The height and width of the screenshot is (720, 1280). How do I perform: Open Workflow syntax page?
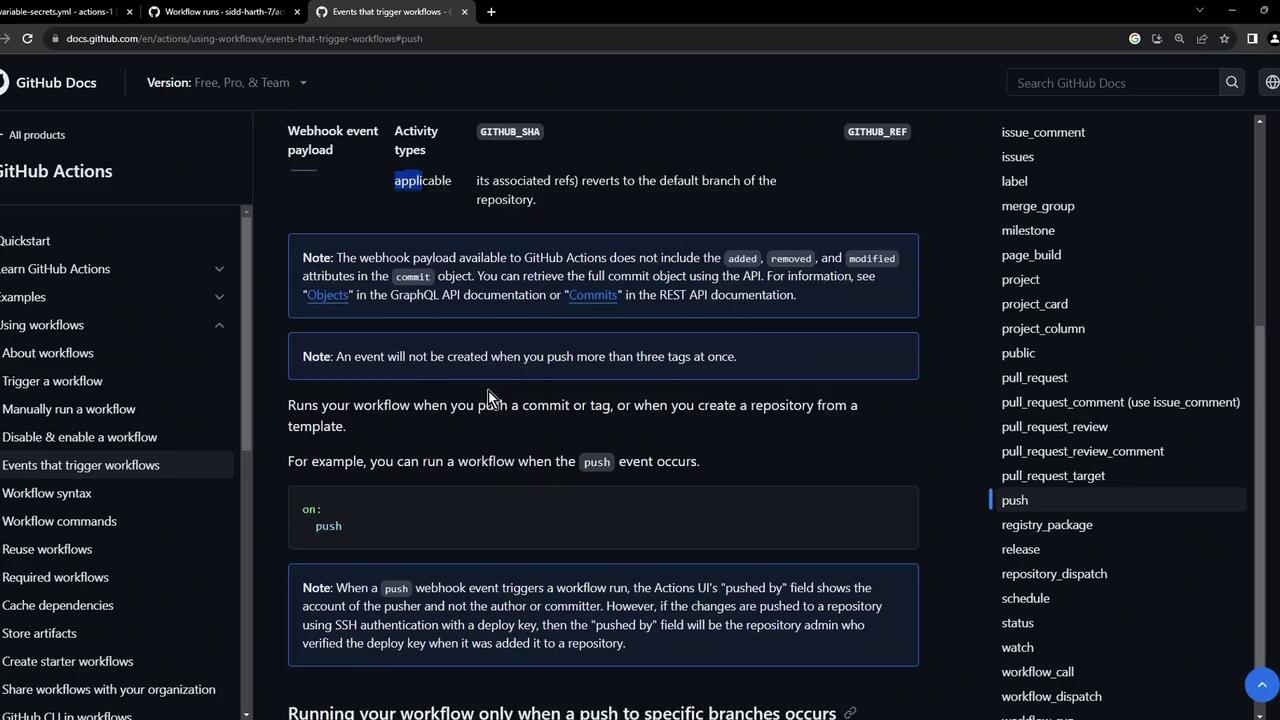tap(47, 493)
